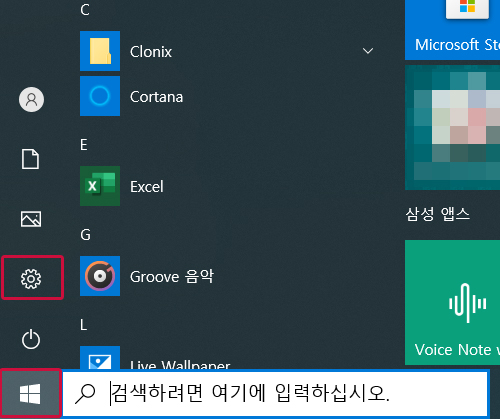The width and height of the screenshot is (500, 419).
Task: Open the Microsoft Store tile
Action: (452, 30)
